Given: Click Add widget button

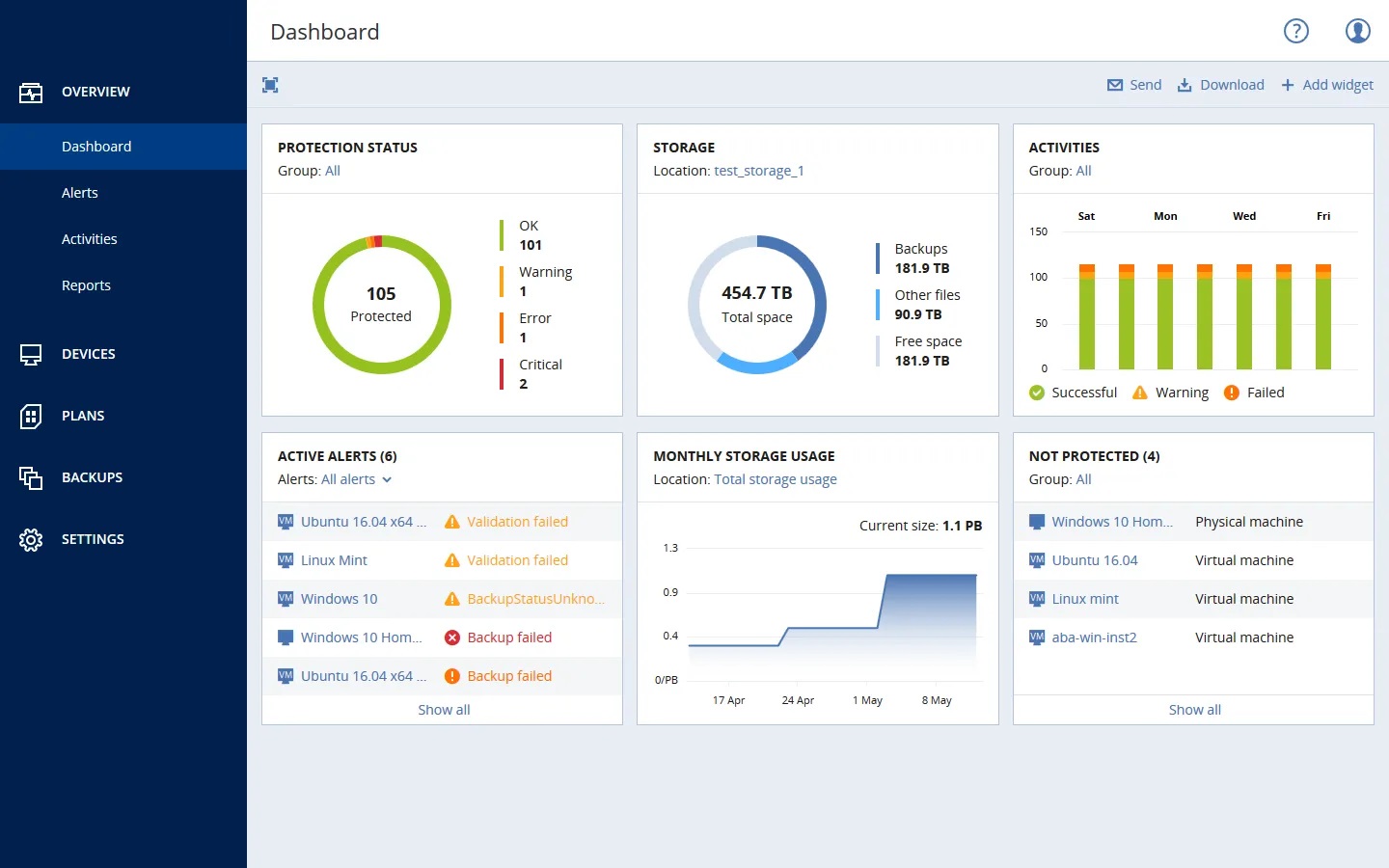Looking at the screenshot, I should click(x=1327, y=85).
